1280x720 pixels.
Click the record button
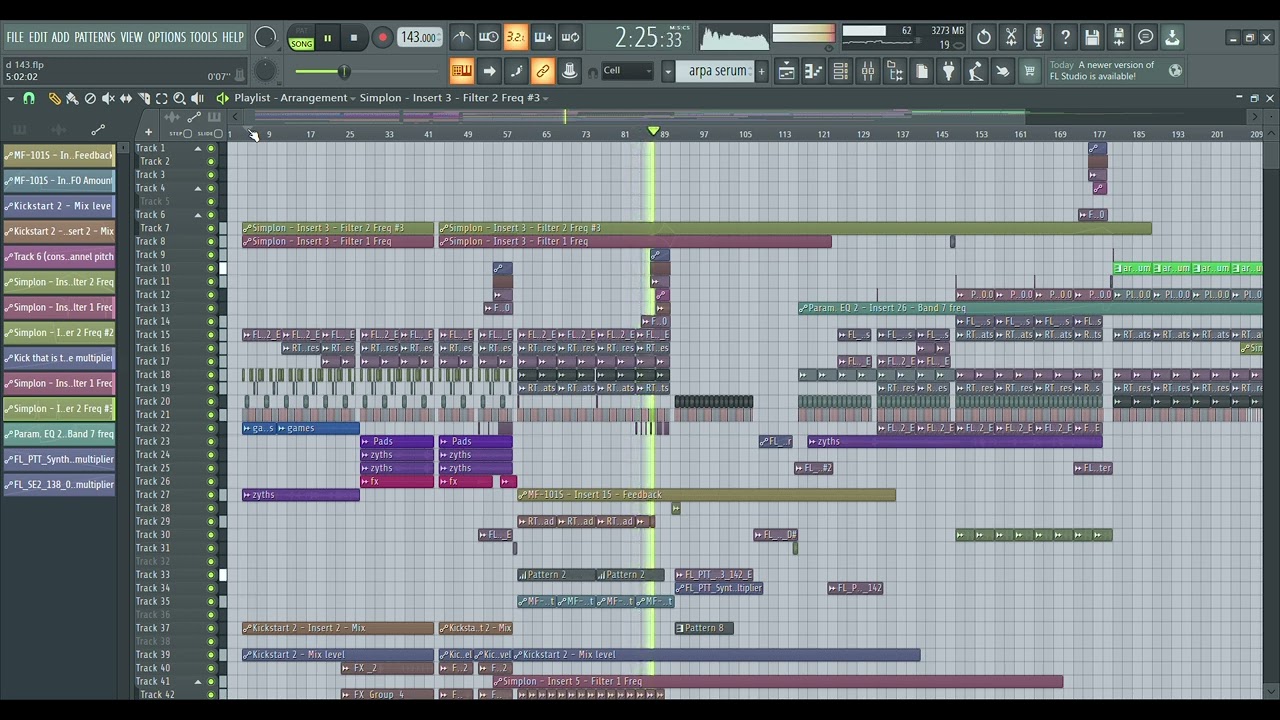coord(382,38)
